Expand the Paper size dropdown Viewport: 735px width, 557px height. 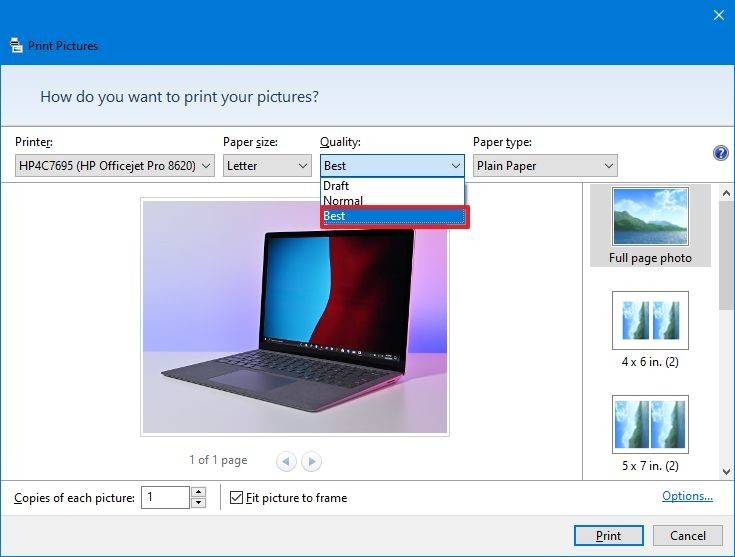point(267,166)
